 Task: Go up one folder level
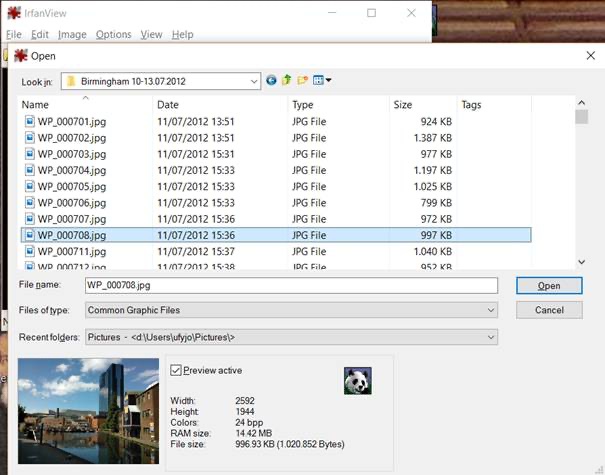coord(287,80)
